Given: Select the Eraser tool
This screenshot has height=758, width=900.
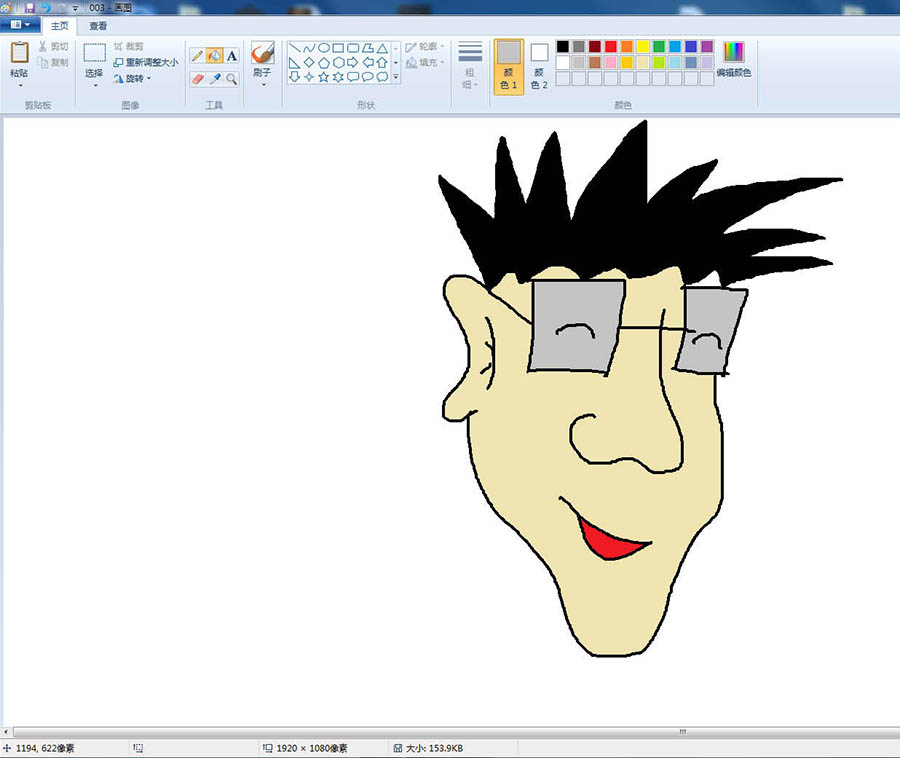Looking at the screenshot, I should click(197, 79).
